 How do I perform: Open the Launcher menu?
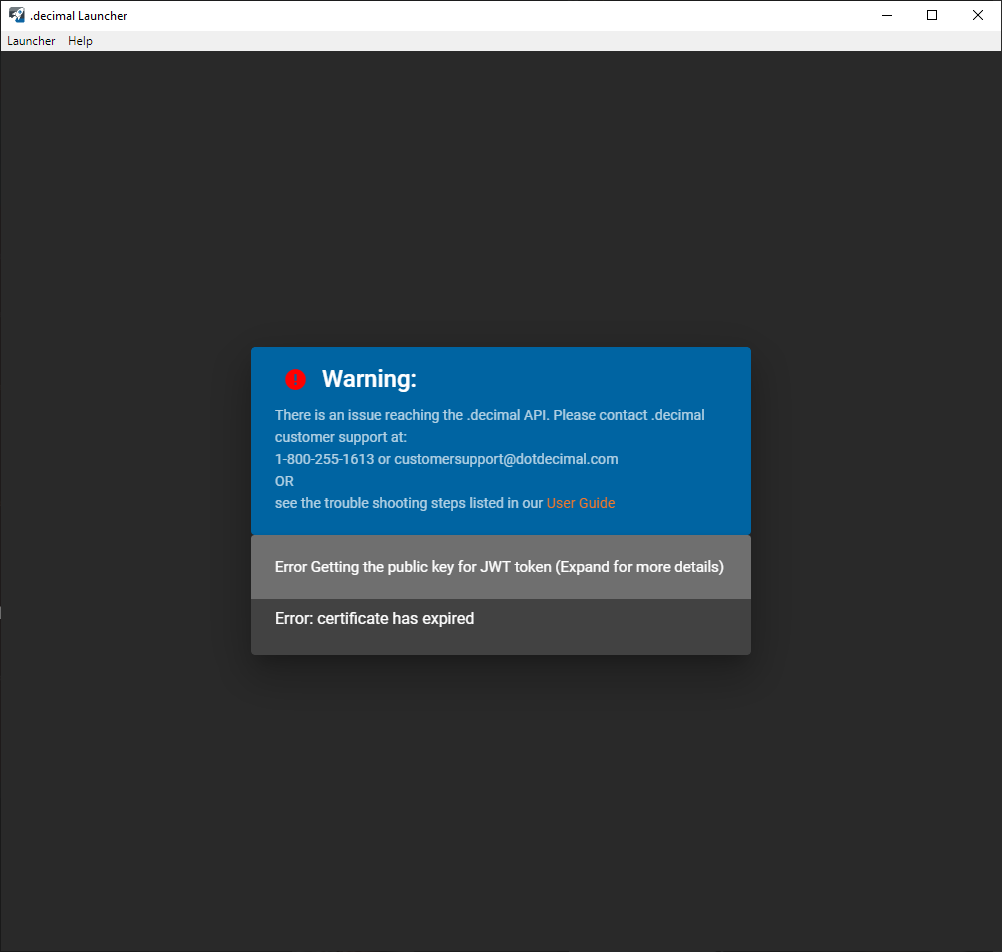(31, 41)
